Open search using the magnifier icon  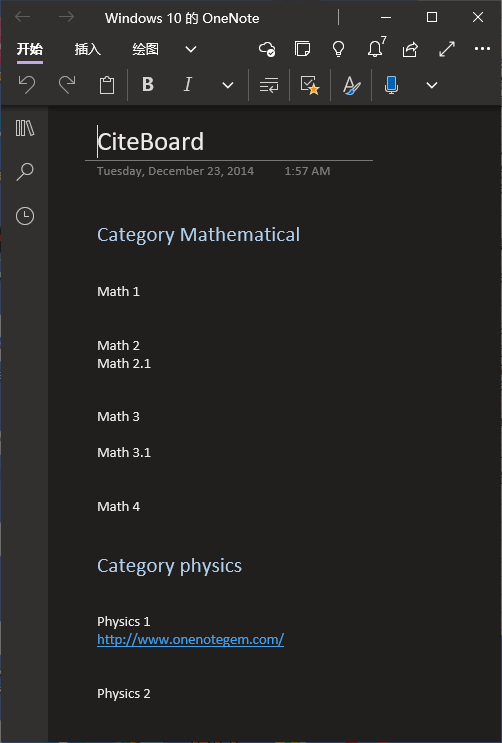coord(25,172)
